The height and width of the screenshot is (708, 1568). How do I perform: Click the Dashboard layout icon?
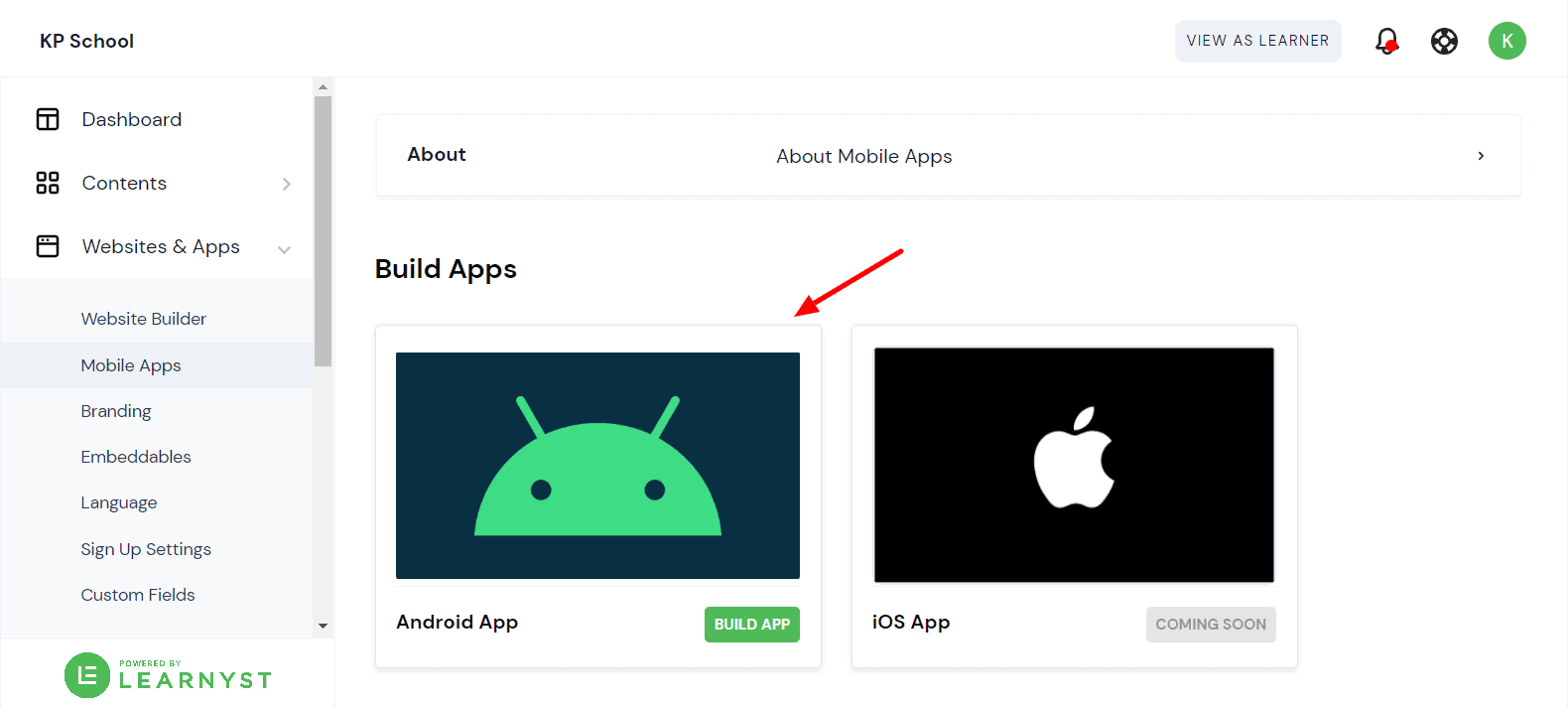pyautogui.click(x=48, y=119)
